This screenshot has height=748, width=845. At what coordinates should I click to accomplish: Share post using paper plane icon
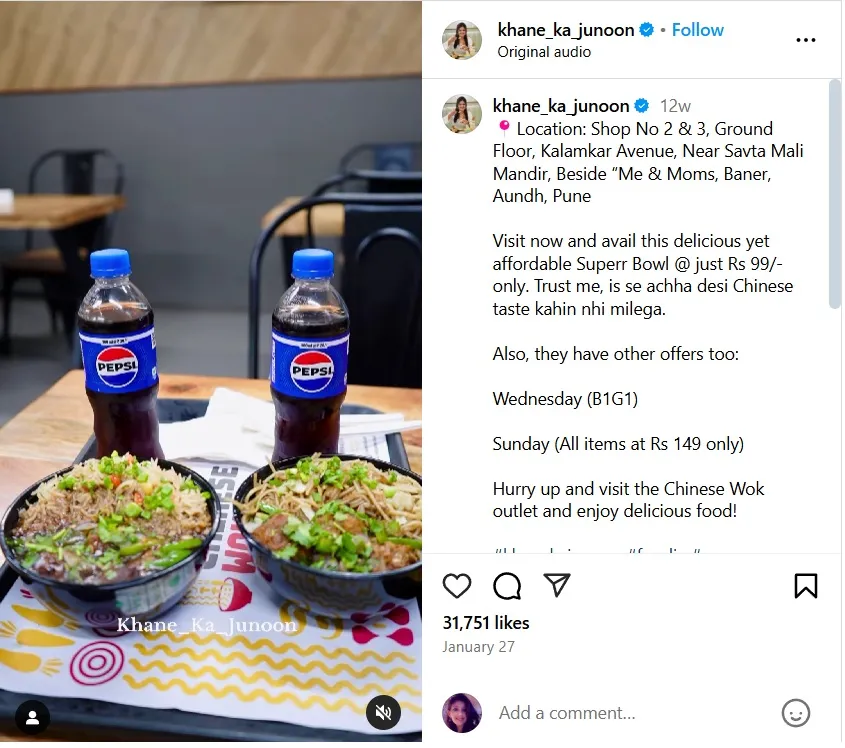coord(558,586)
